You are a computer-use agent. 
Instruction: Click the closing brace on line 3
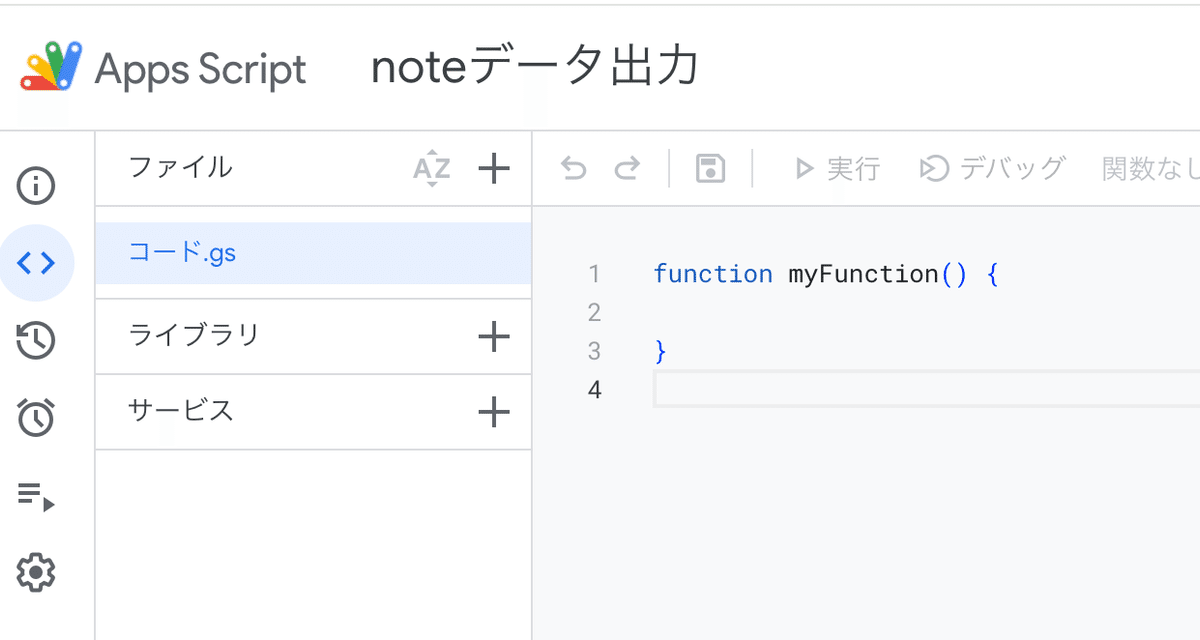point(660,351)
